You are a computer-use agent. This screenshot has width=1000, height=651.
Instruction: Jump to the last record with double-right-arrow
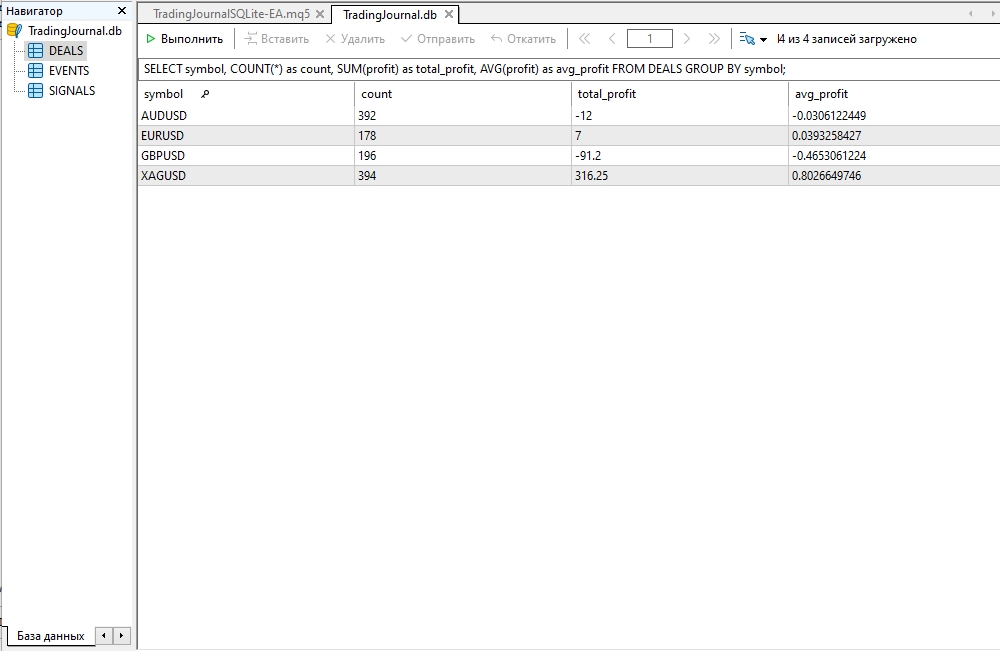click(x=714, y=38)
